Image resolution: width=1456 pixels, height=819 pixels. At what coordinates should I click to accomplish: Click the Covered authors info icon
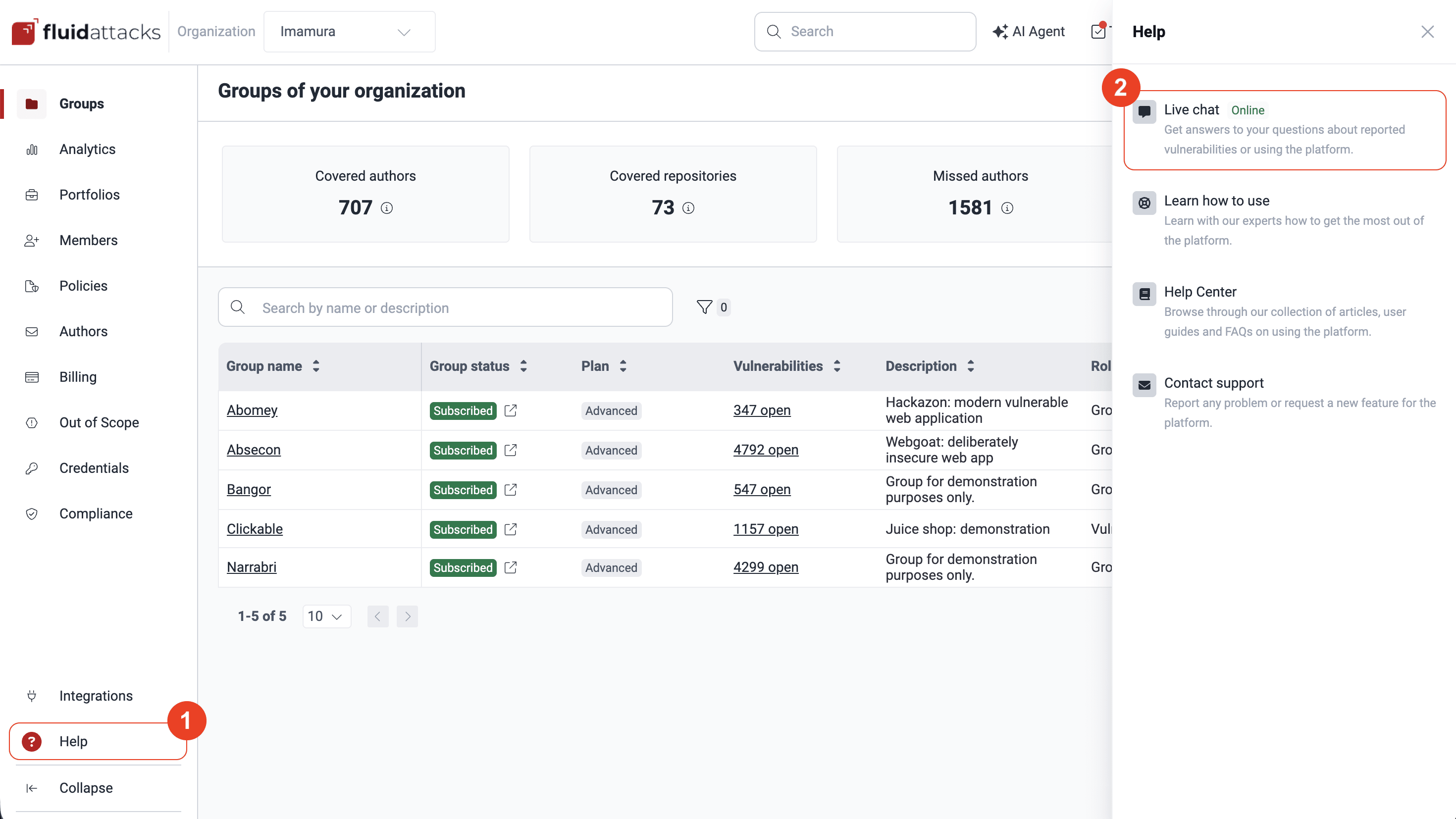[x=387, y=208]
